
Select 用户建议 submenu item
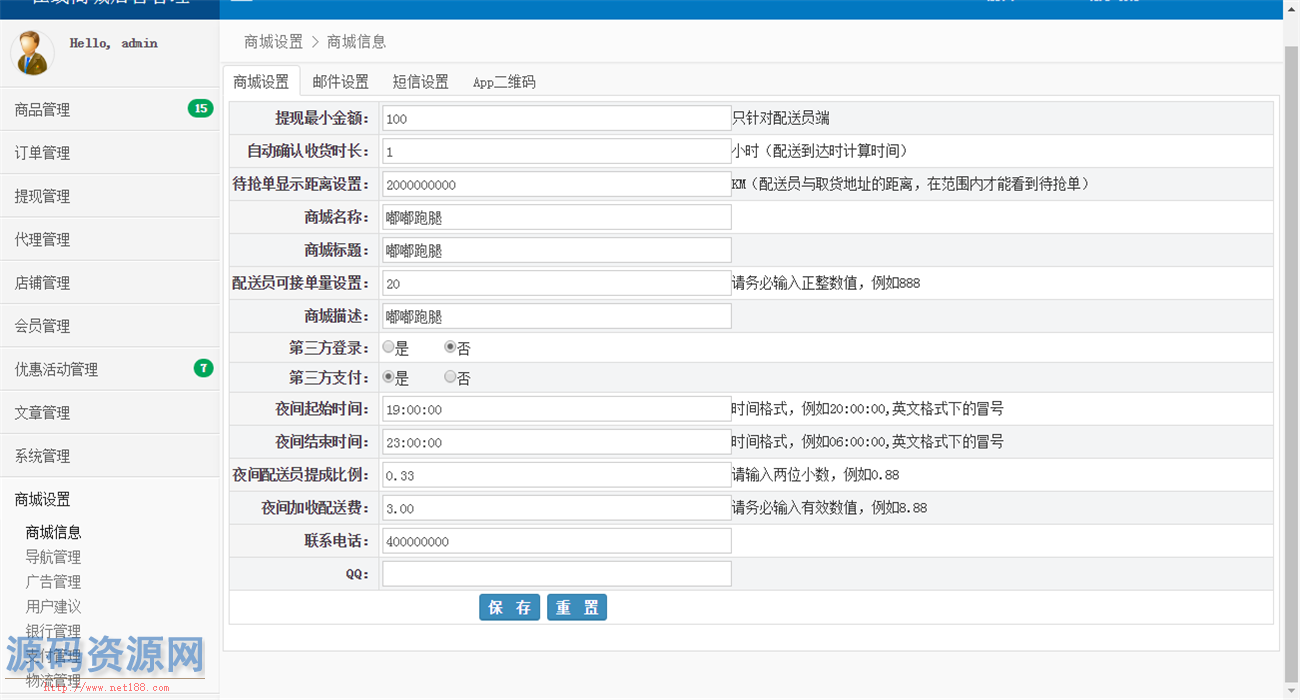54,606
